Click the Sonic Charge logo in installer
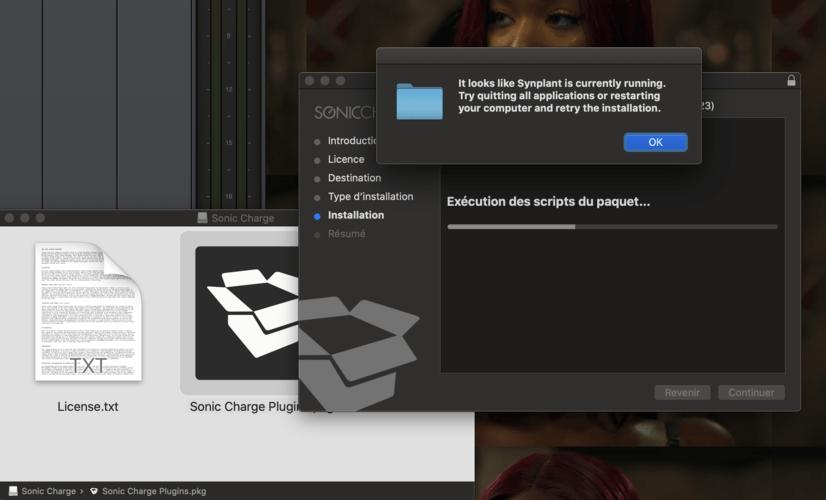This screenshot has width=826, height=500. pos(346,112)
